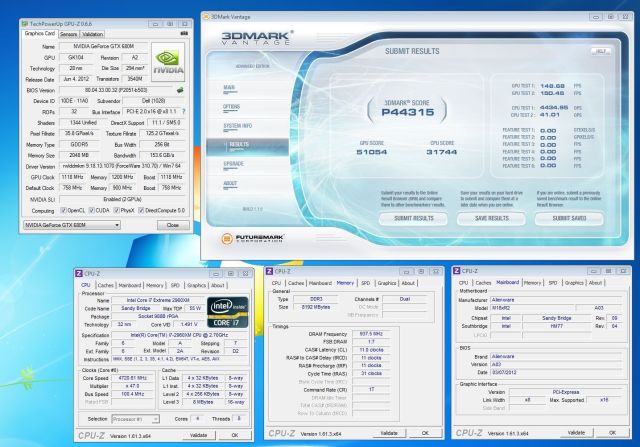640x447 pixels.
Task: Click the CPU-Z icon in the Mainboard window title
Action: click(x=456, y=271)
